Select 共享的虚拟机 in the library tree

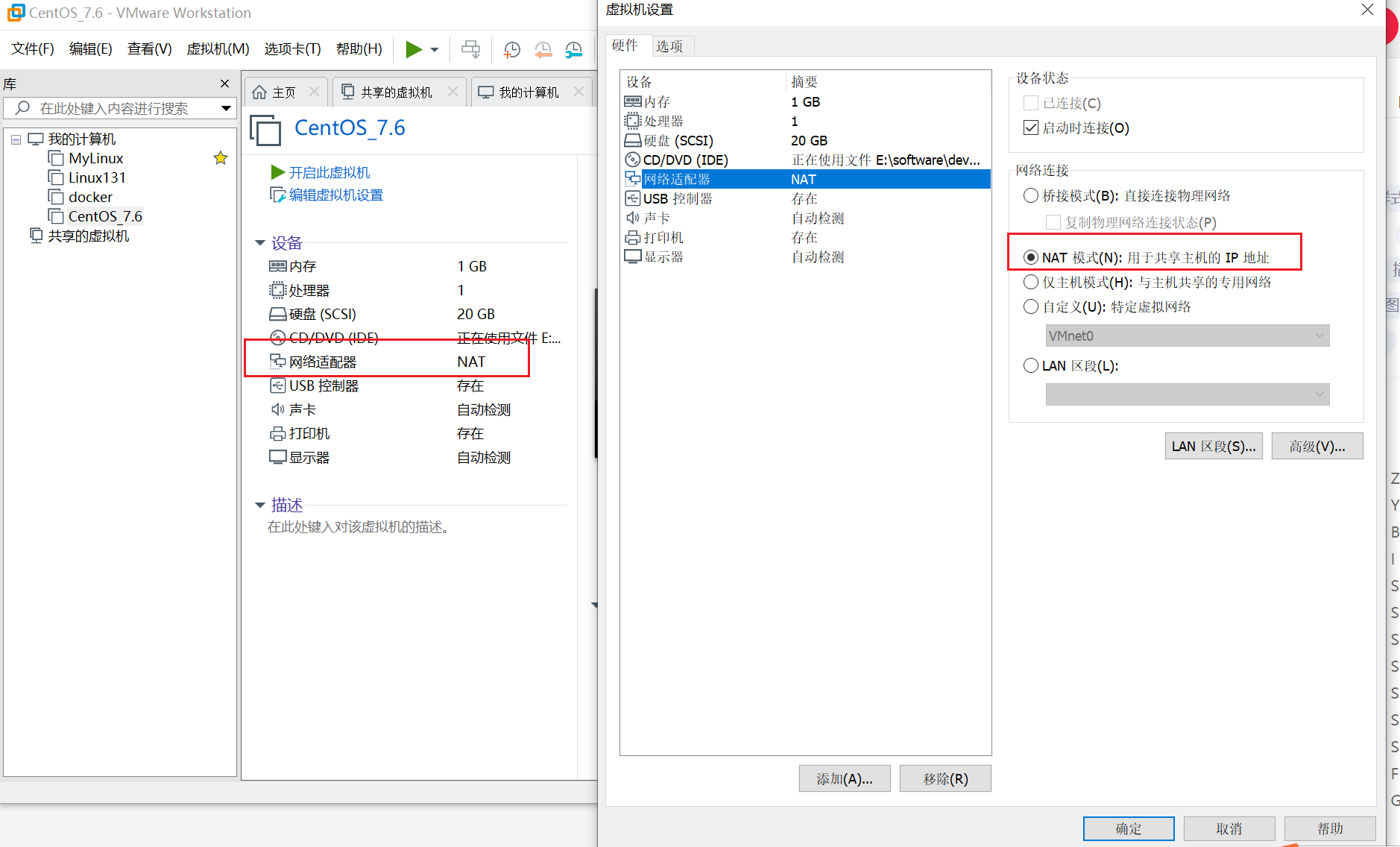(88, 236)
